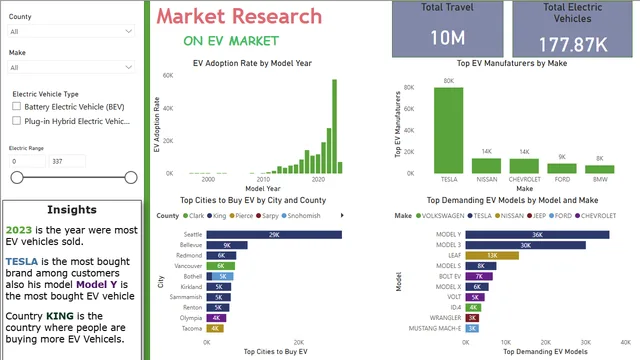Select FORD in the make legend

(560, 216)
